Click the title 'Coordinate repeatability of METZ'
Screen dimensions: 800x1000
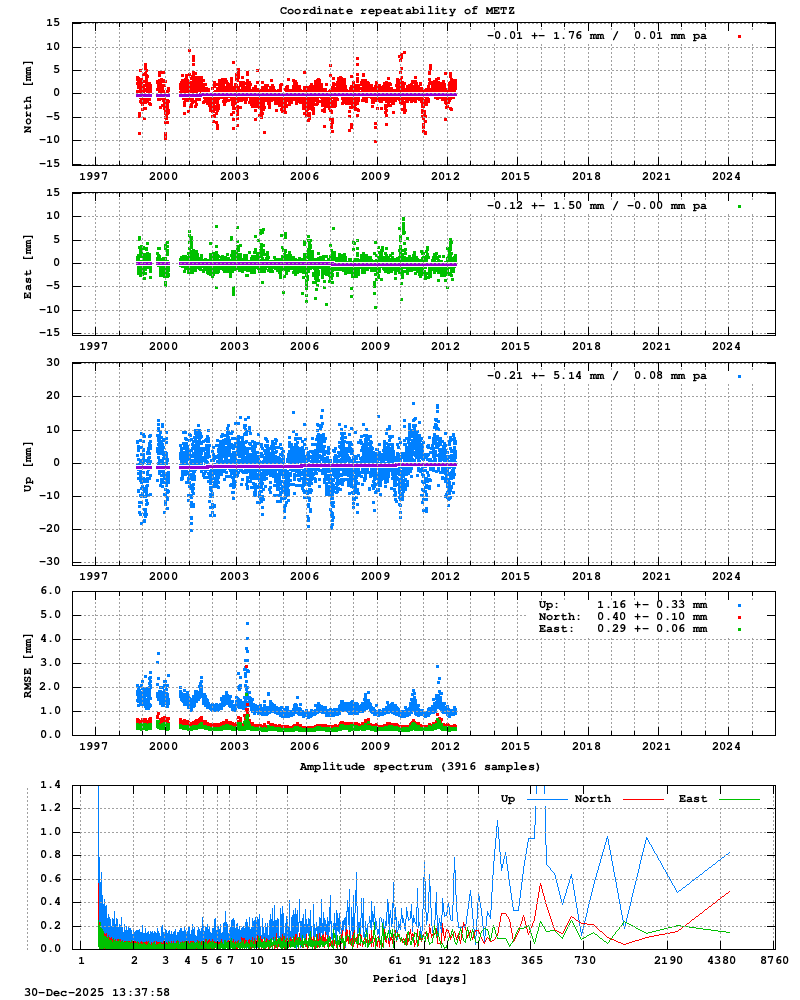[399, 11]
